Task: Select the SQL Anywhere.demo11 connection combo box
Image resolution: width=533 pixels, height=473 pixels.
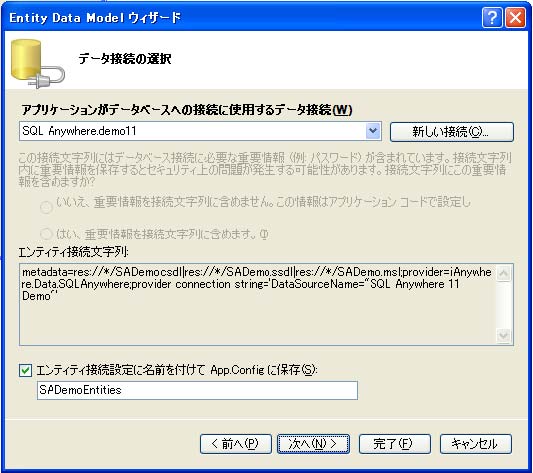Action: [x=200, y=131]
